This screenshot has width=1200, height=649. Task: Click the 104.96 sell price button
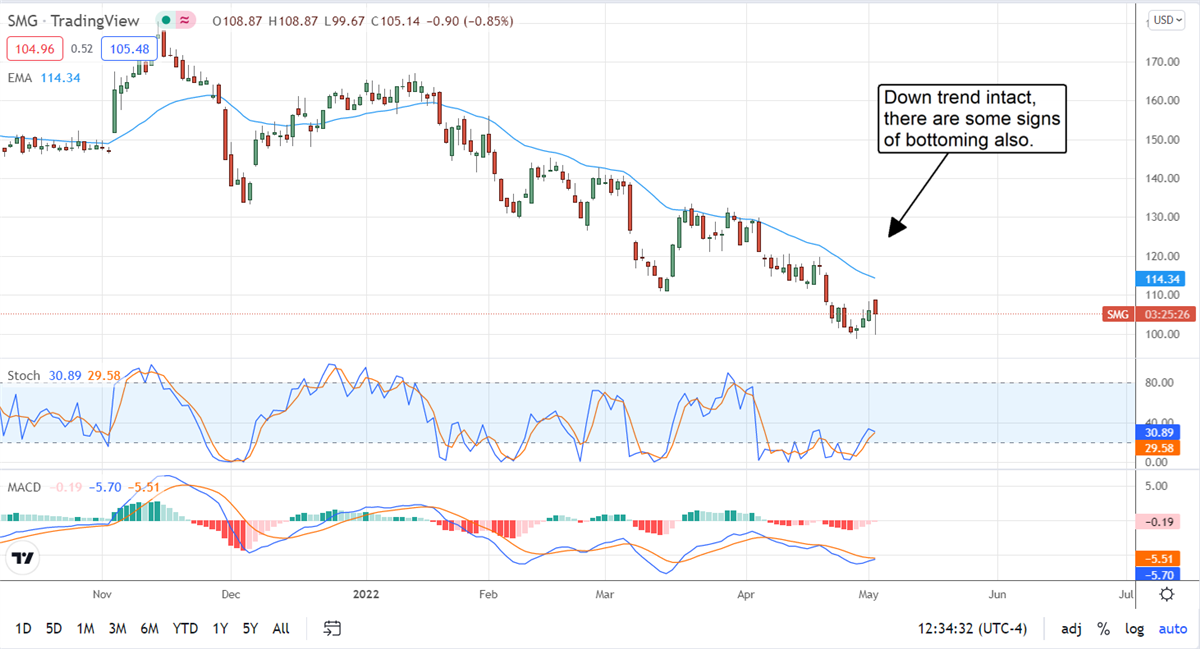point(35,47)
